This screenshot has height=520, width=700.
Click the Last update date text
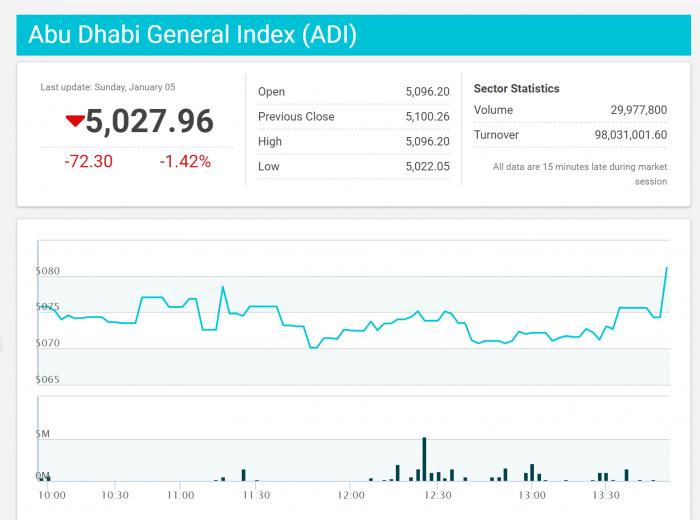(108, 87)
